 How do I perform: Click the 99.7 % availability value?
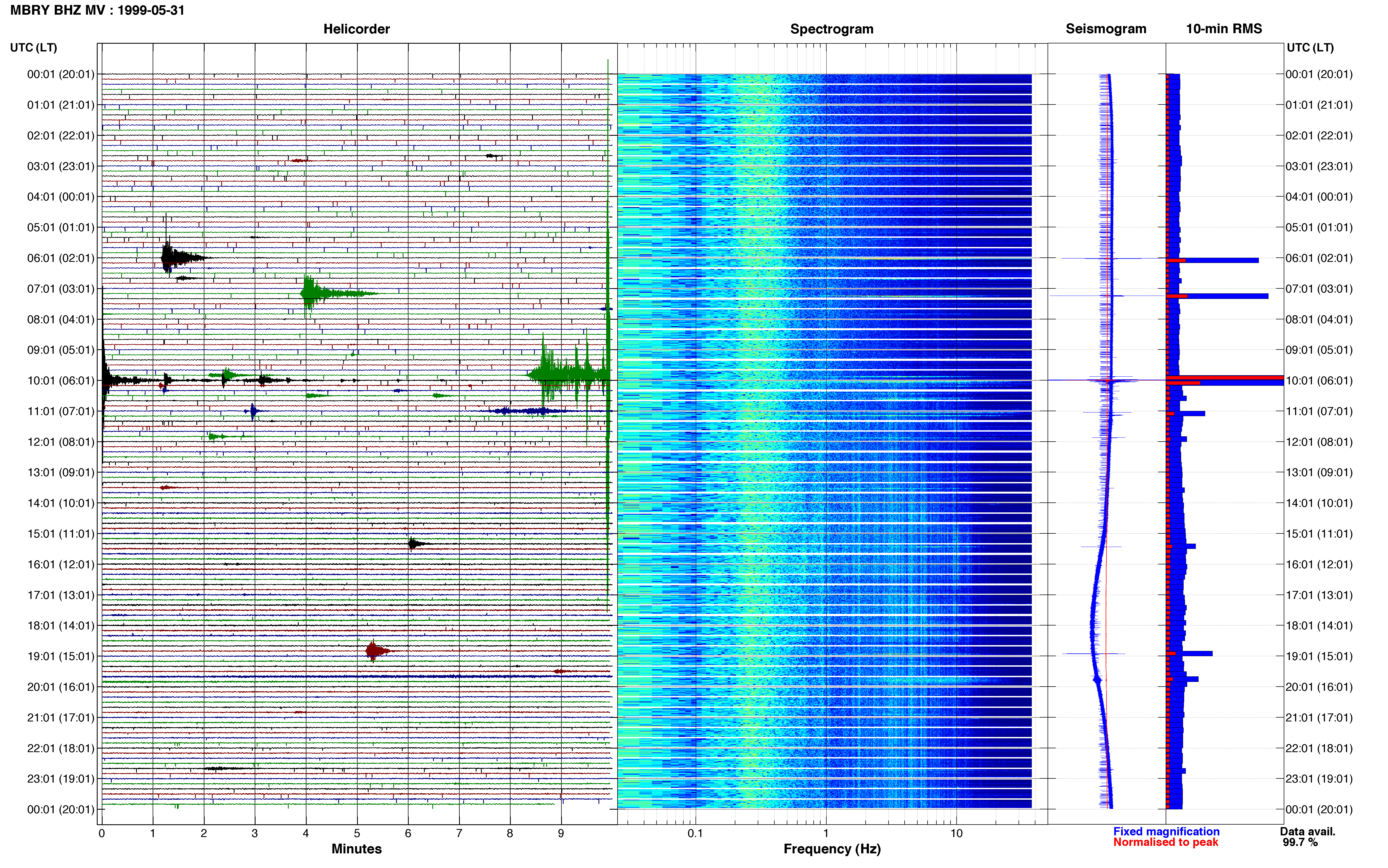tap(1300, 842)
